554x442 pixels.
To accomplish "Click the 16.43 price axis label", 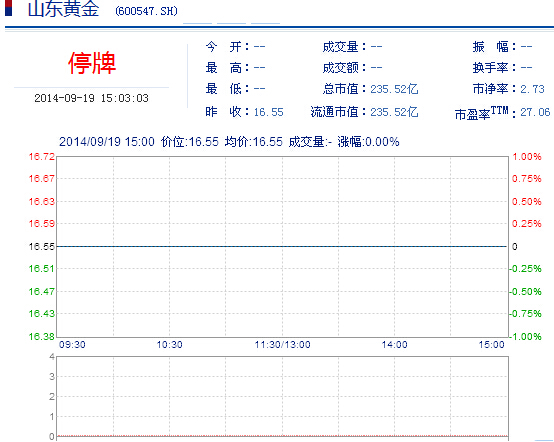I will pos(42,313).
